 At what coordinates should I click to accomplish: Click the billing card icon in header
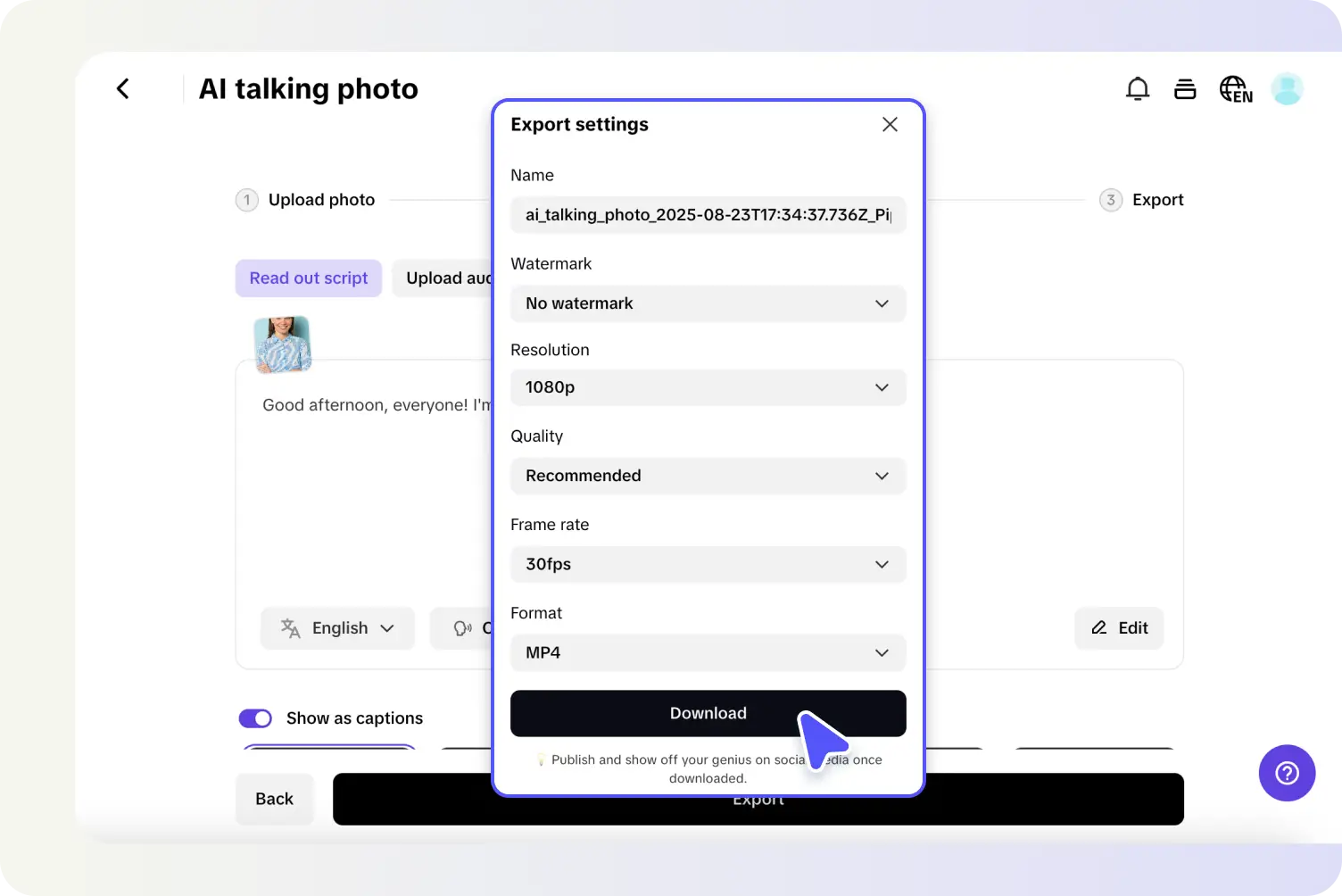point(1185,88)
